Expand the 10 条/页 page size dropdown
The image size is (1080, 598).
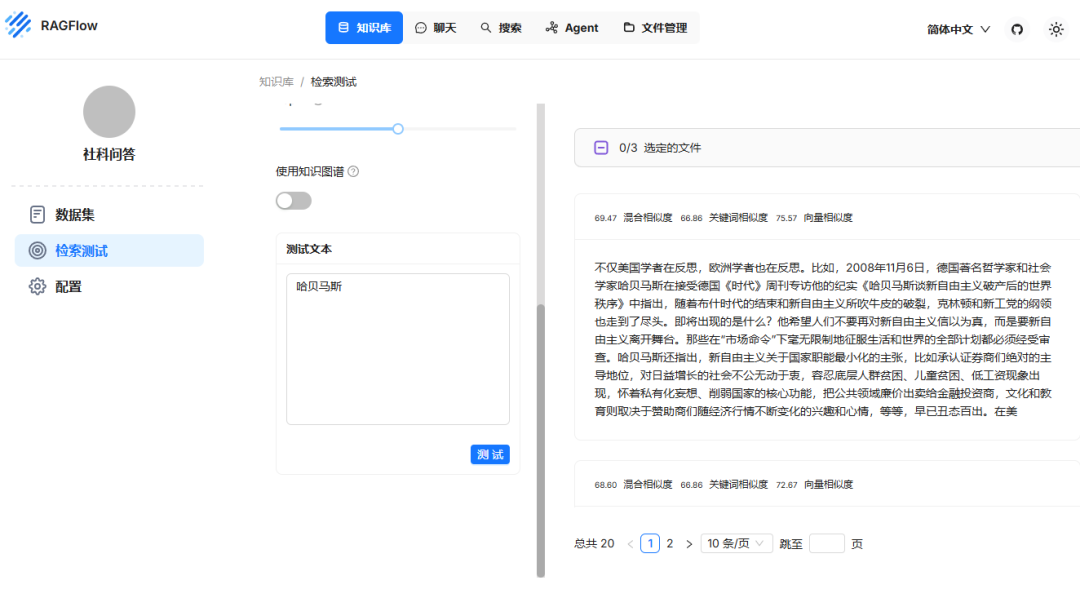736,544
